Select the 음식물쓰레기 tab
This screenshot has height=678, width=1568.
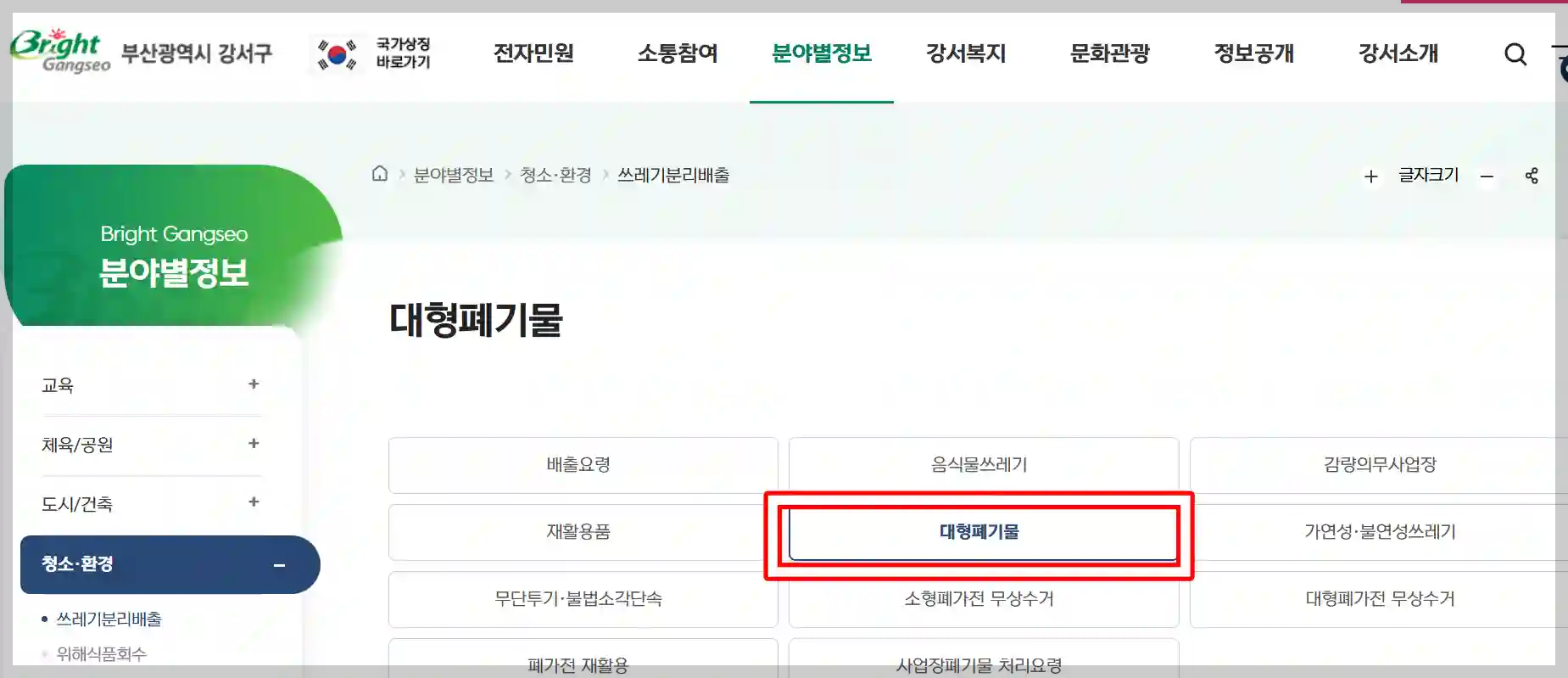(x=984, y=465)
